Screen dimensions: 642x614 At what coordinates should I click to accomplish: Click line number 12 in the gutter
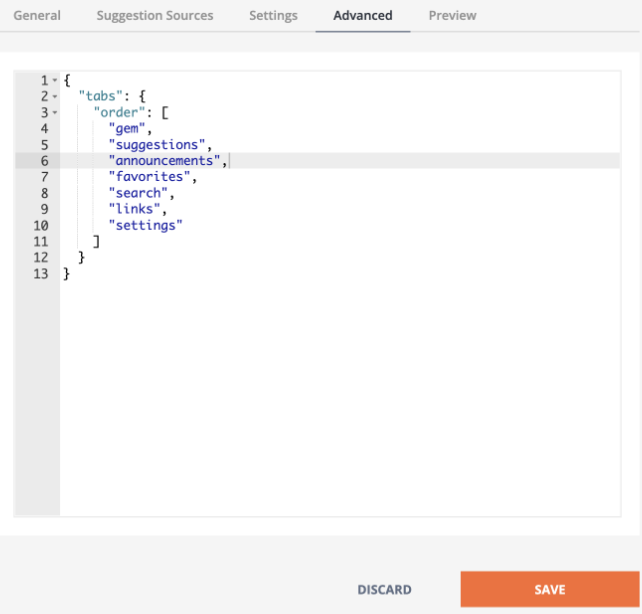point(41,257)
